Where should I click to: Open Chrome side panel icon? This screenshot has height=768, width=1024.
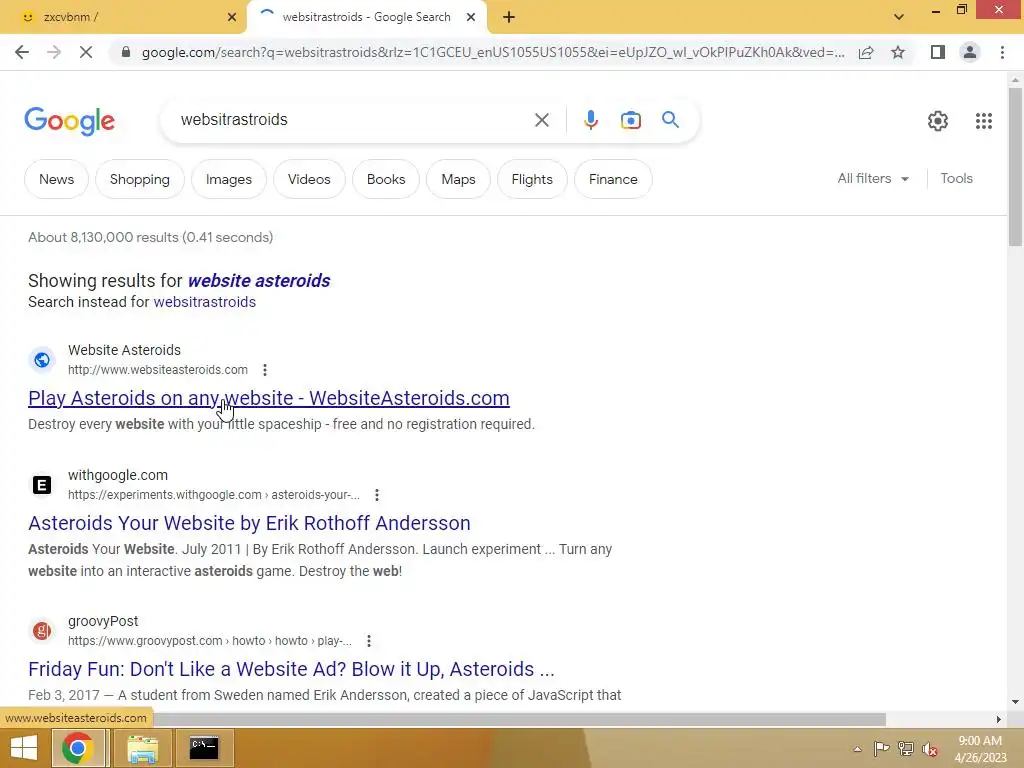click(x=938, y=52)
